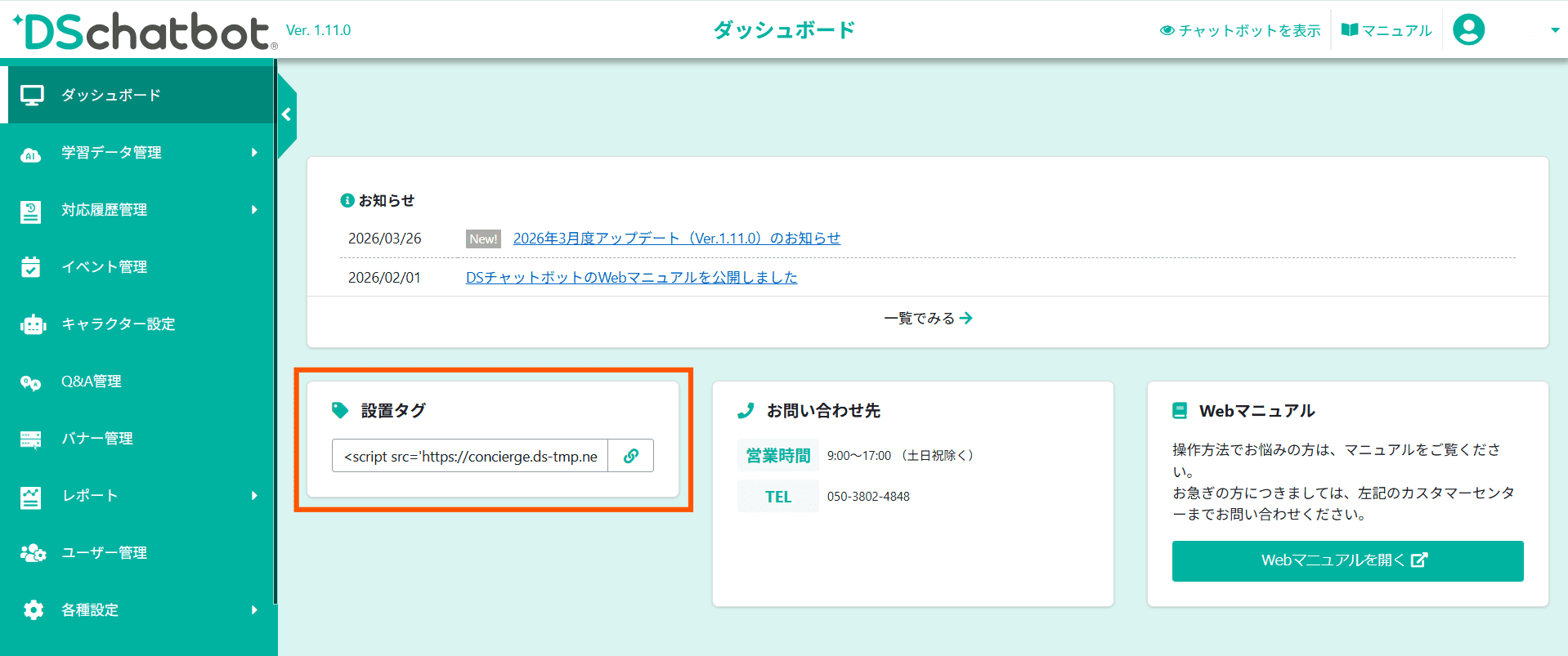This screenshot has width=1568, height=656.
Task: Click the 営業時間 label
Action: (x=778, y=455)
